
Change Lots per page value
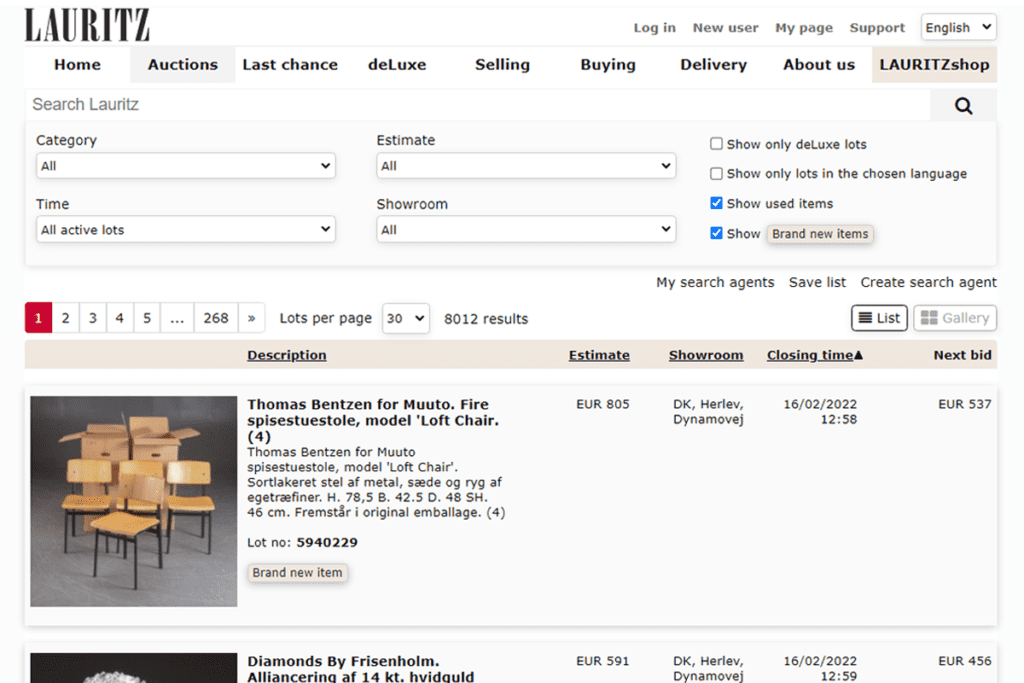pos(405,317)
